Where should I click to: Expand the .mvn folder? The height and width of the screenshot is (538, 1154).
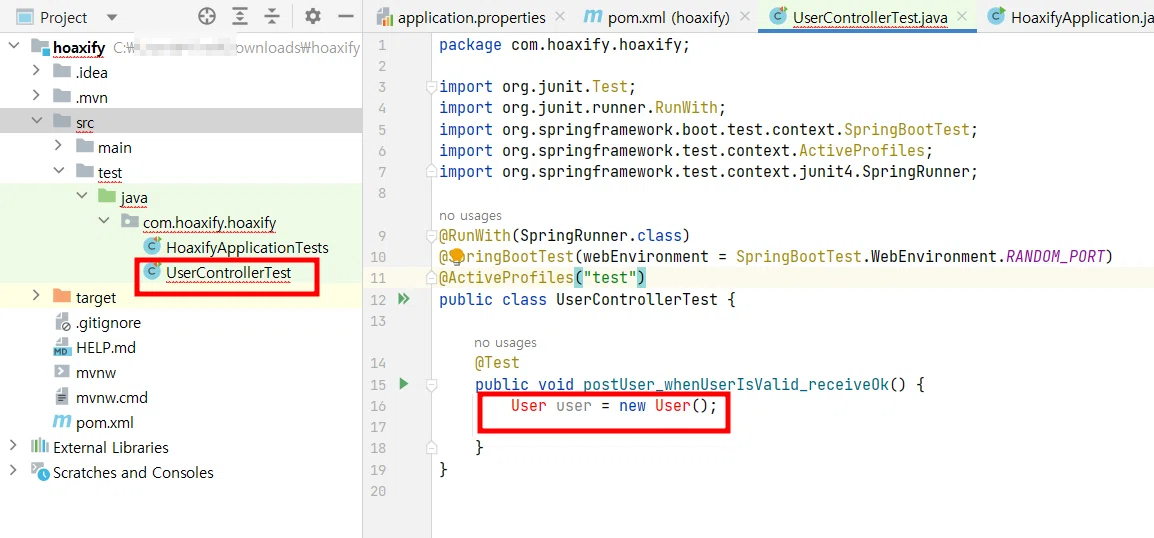36,96
